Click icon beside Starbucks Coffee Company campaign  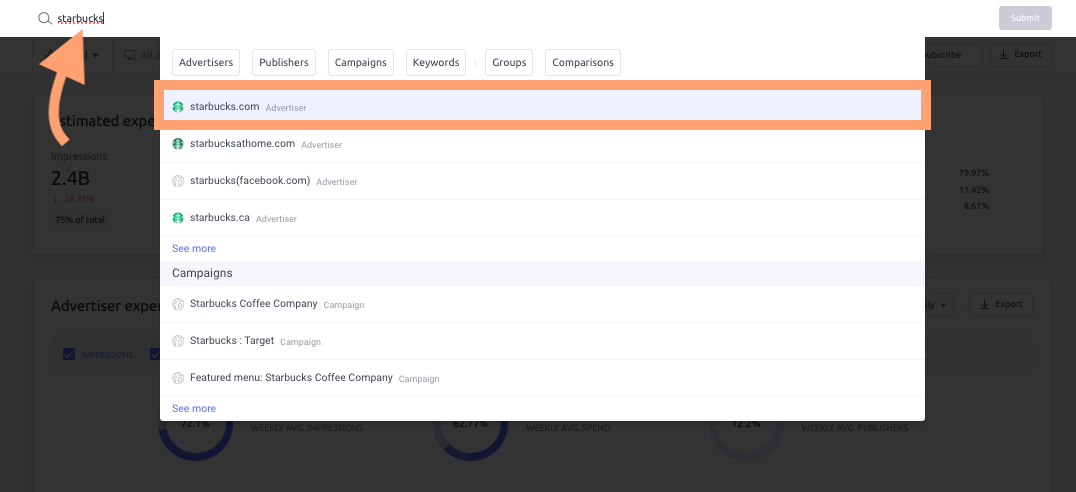tap(178, 304)
